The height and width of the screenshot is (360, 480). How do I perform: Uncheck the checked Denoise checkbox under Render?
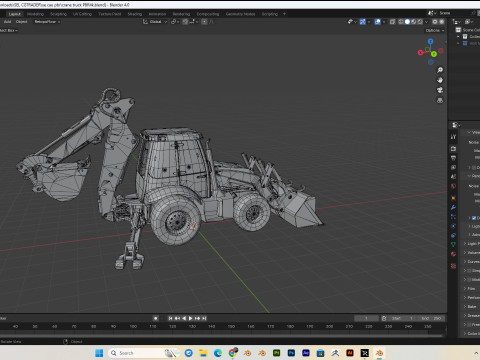474,218
